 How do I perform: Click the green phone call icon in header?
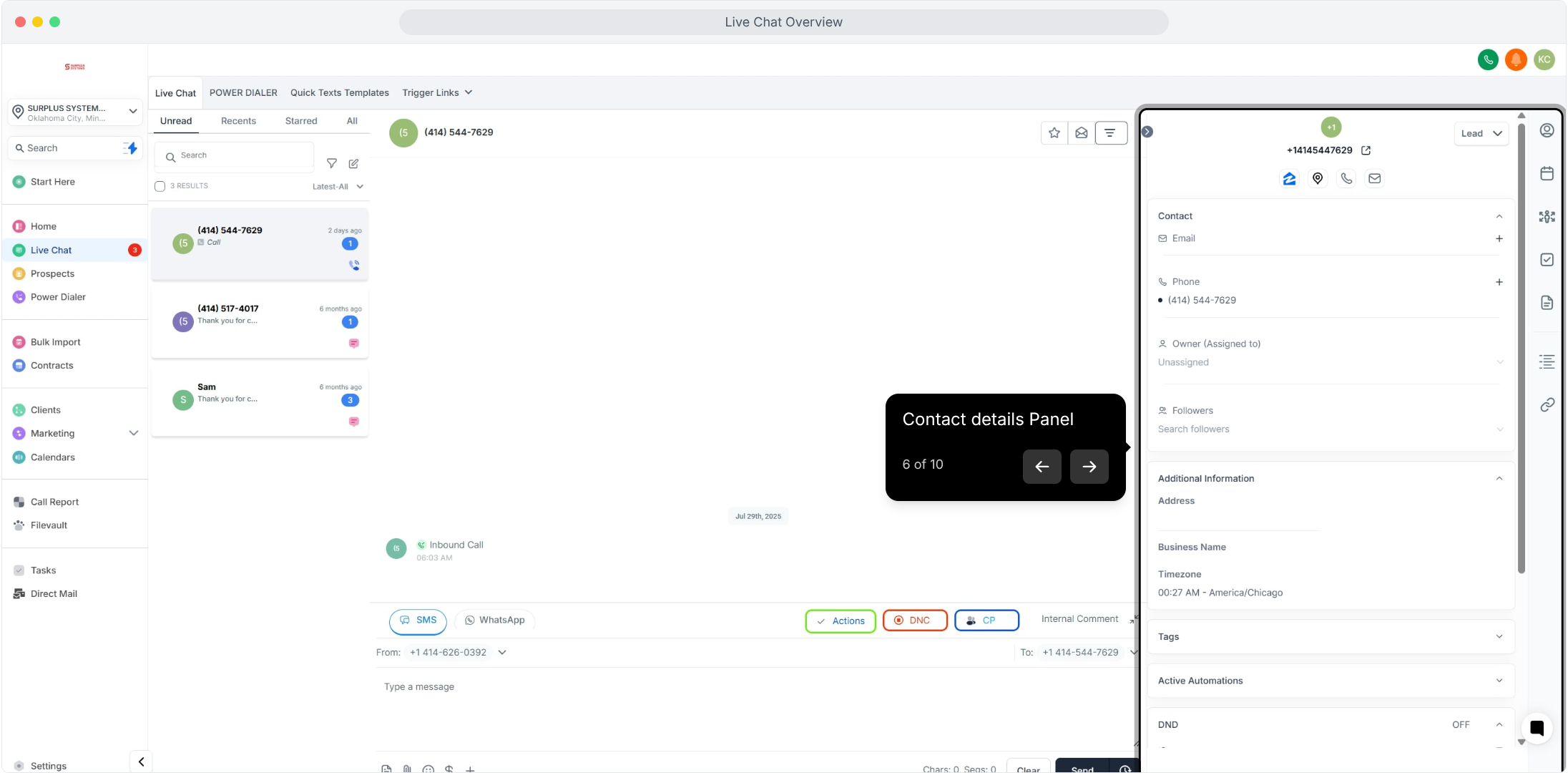coord(1488,60)
